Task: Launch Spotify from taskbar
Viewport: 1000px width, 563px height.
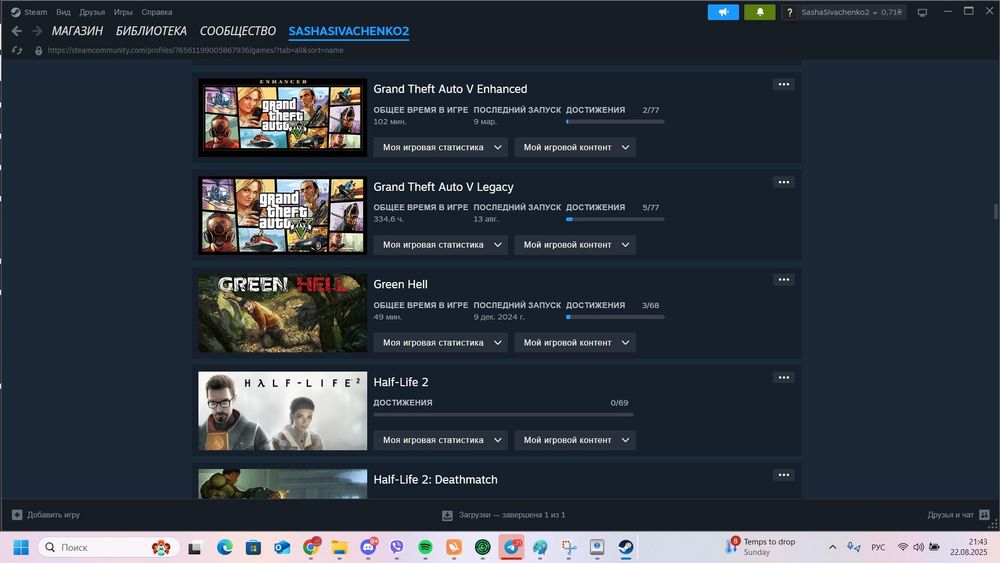Action: (x=425, y=548)
